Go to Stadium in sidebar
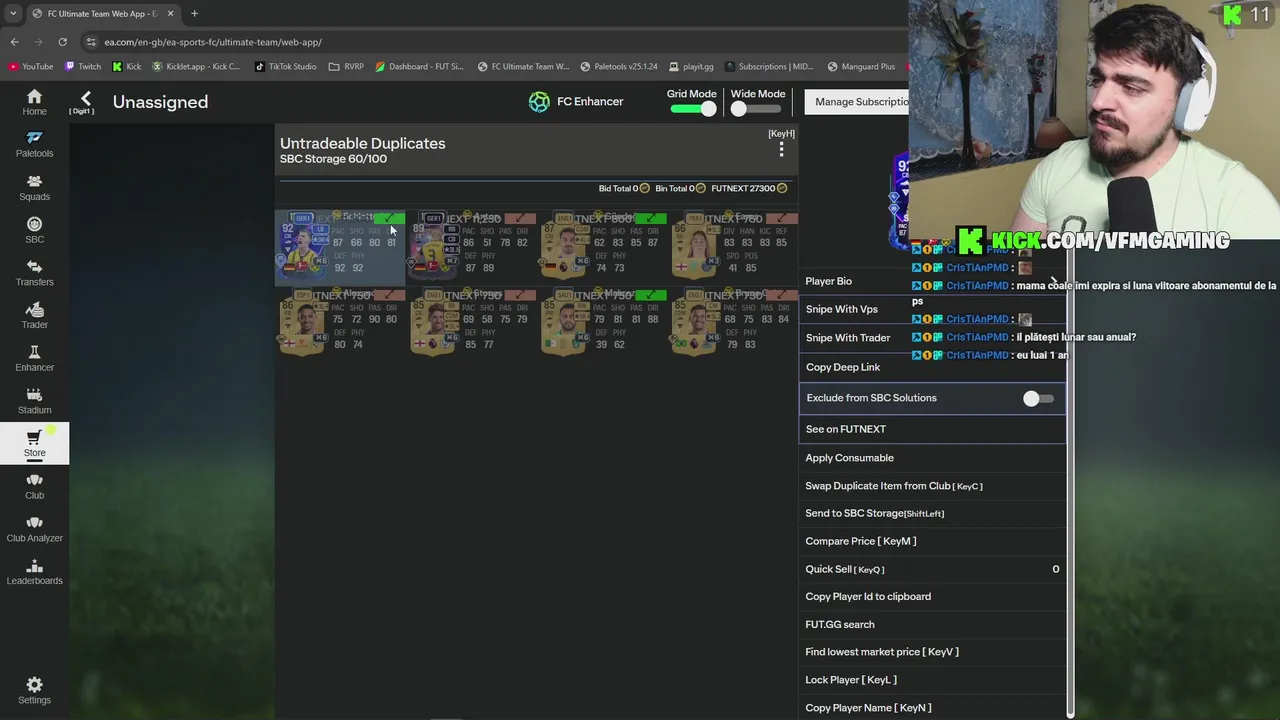This screenshot has width=1280, height=720. pyautogui.click(x=34, y=401)
